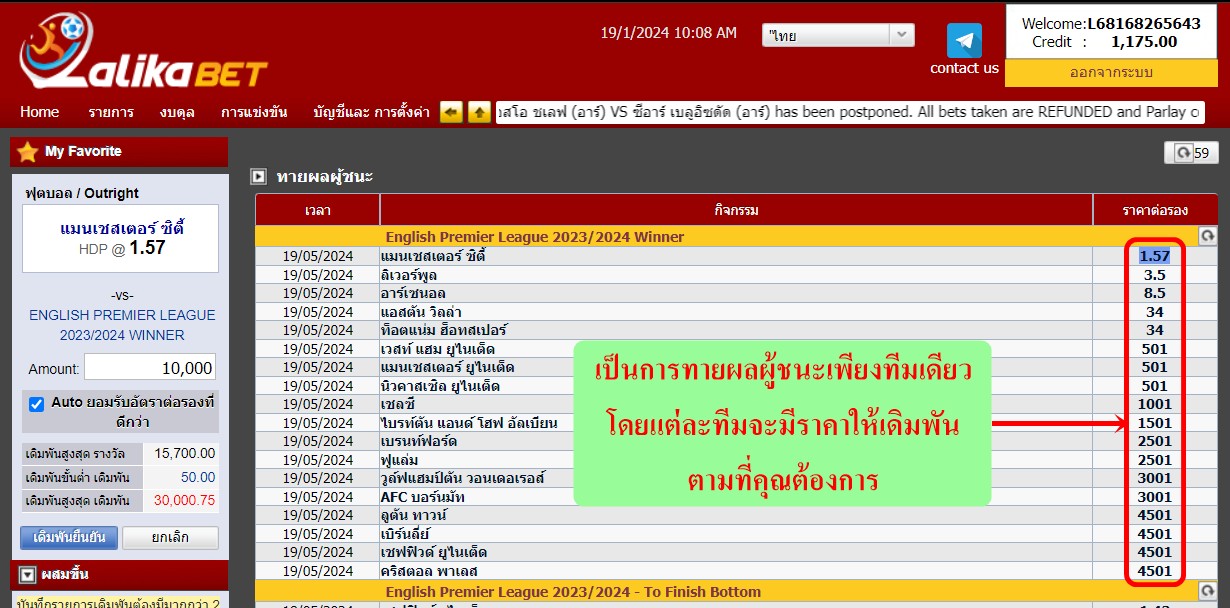Open the งบดุล menu item
The image size is (1230, 608).
[x=176, y=112]
